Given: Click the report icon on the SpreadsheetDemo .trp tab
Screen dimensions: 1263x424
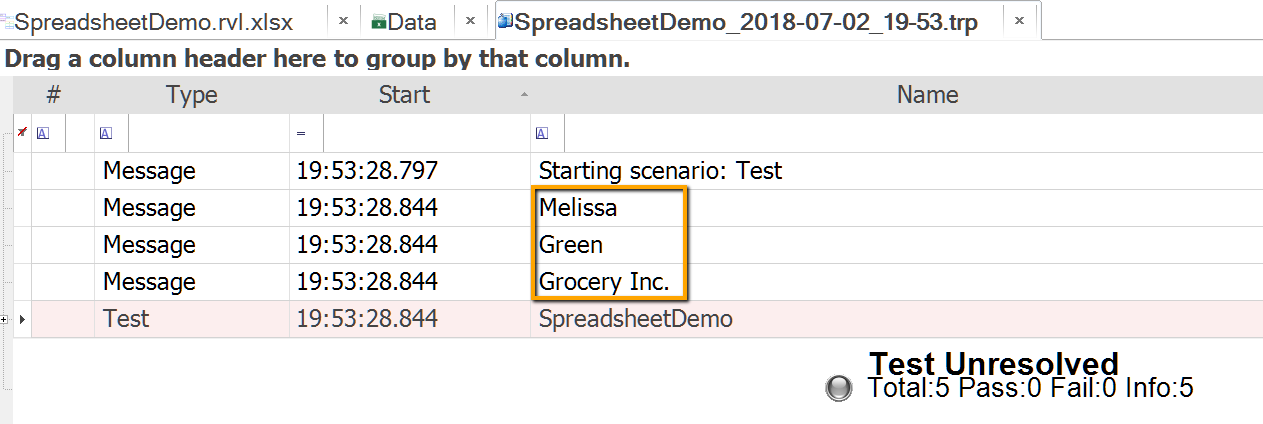Looking at the screenshot, I should tap(504, 21).
